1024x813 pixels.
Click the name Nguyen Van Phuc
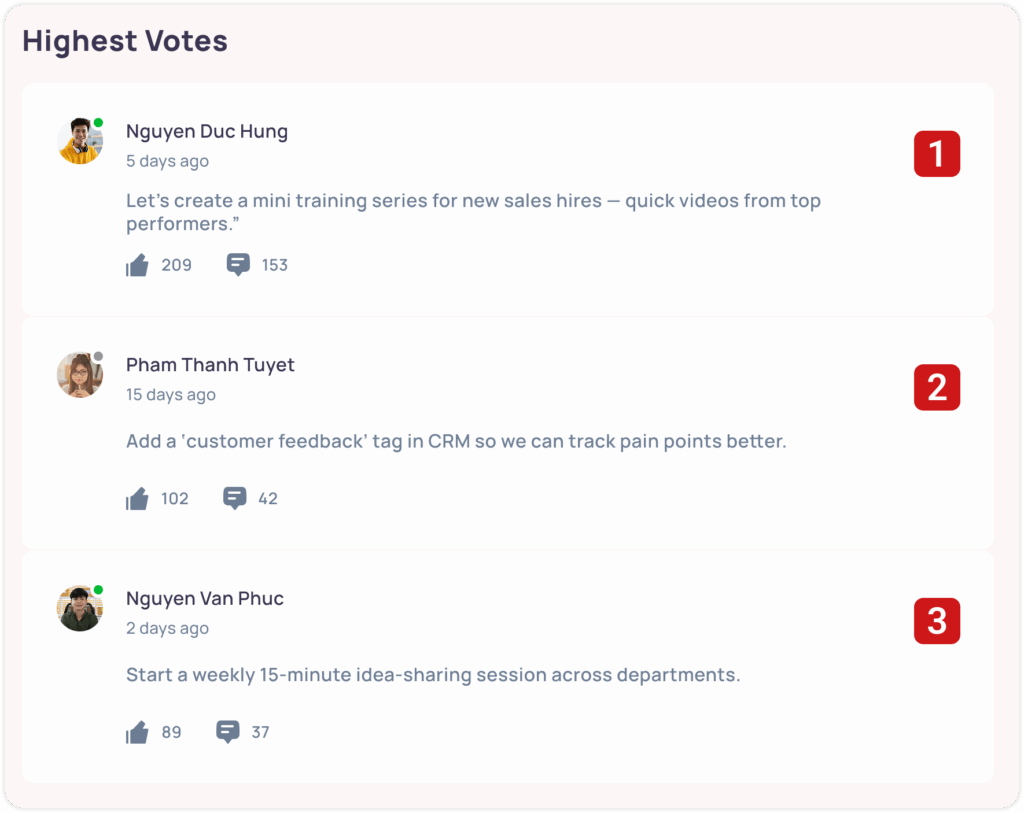(205, 598)
